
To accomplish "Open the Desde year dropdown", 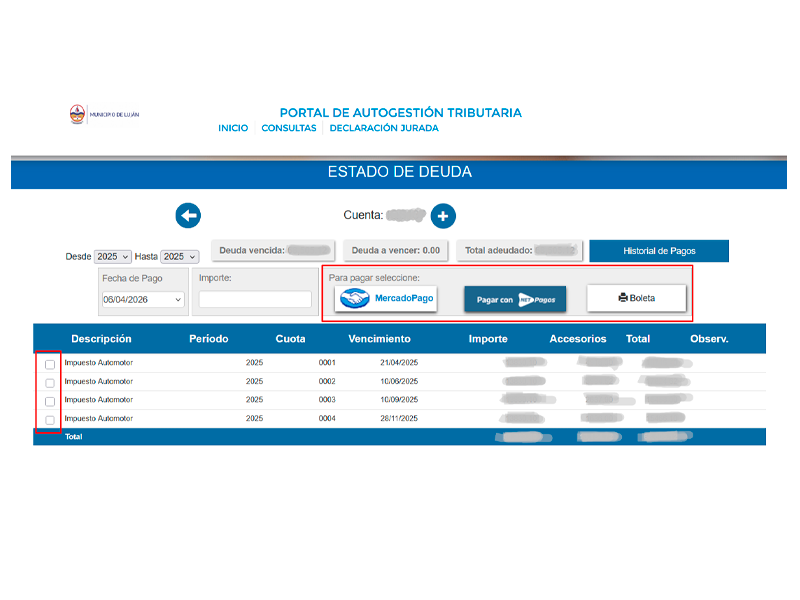I will (x=113, y=257).
